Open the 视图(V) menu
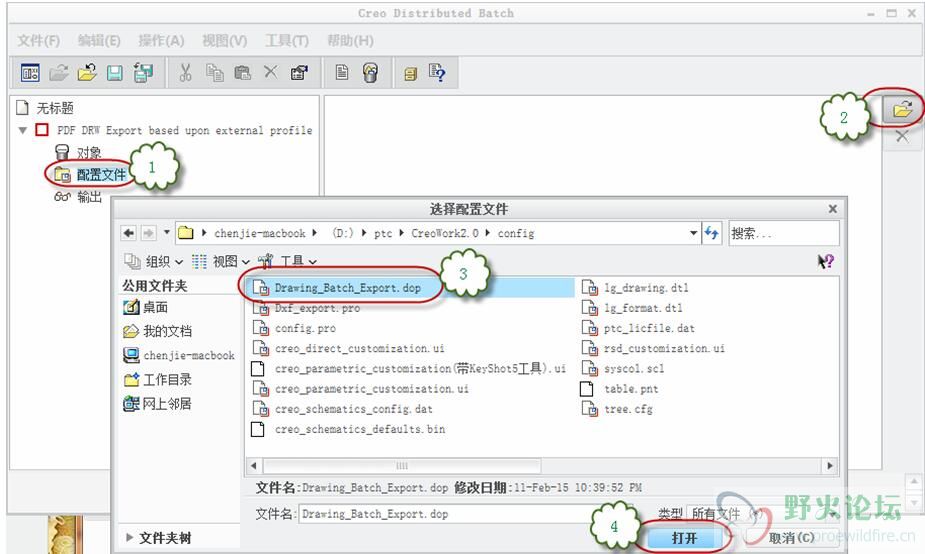This screenshot has height=554, width=925. pyautogui.click(x=225, y=41)
